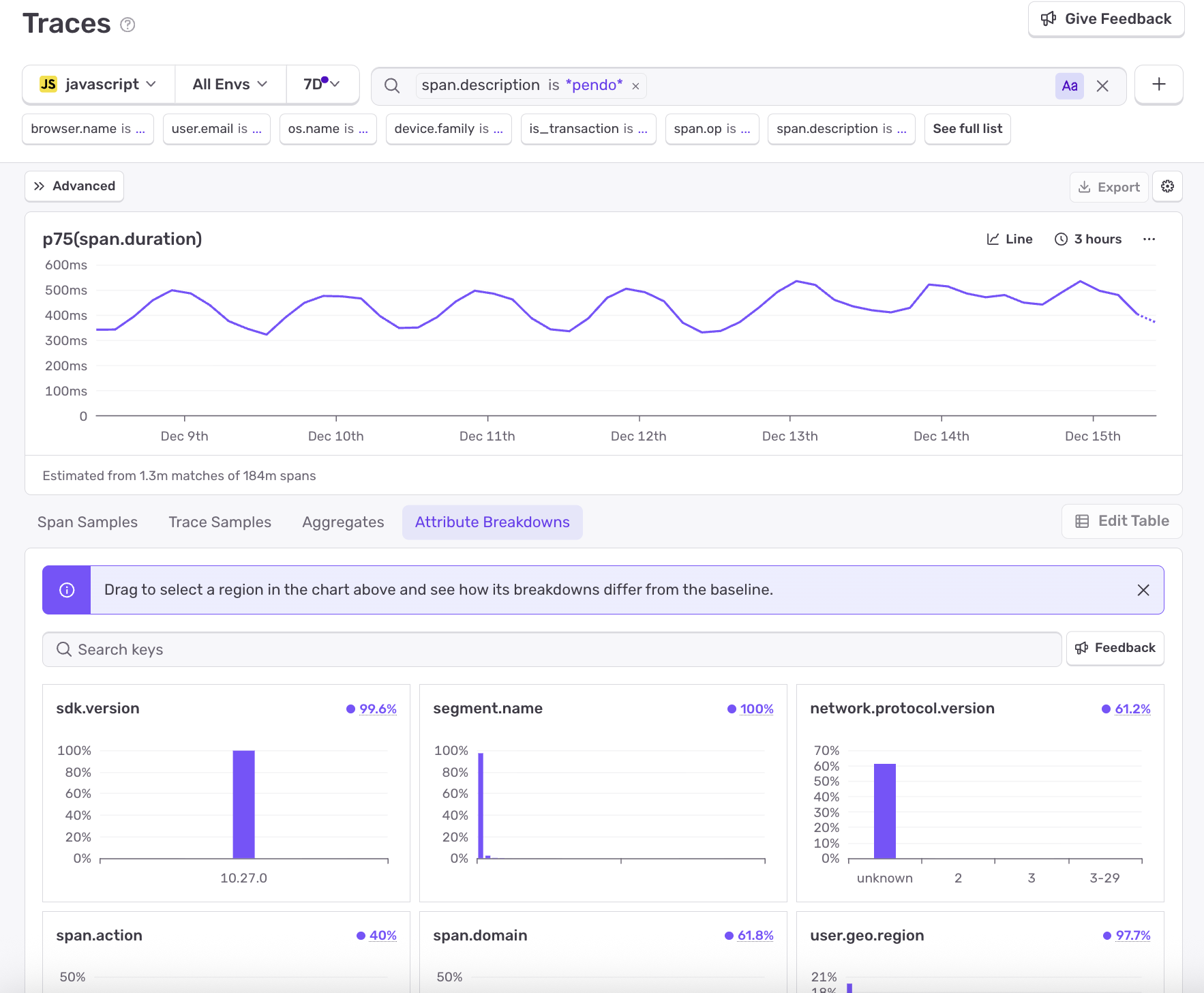Expand the Advanced panel

[74, 186]
